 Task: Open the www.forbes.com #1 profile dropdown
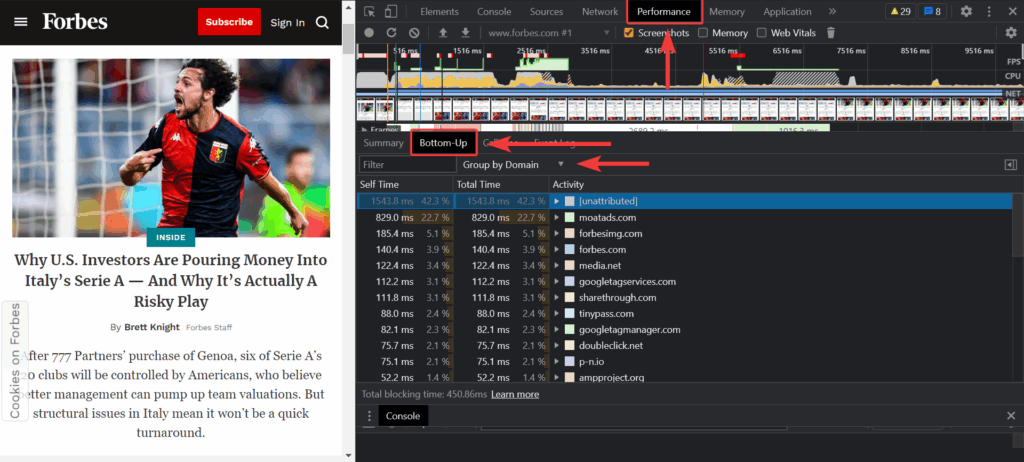[x=549, y=33]
